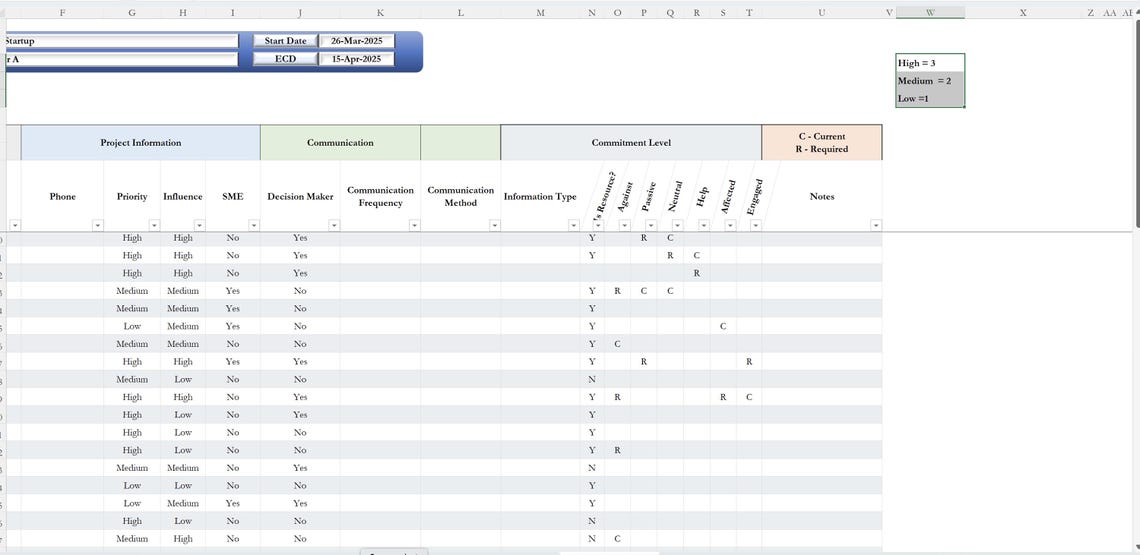Select the R cell in Neutral column

point(670,255)
